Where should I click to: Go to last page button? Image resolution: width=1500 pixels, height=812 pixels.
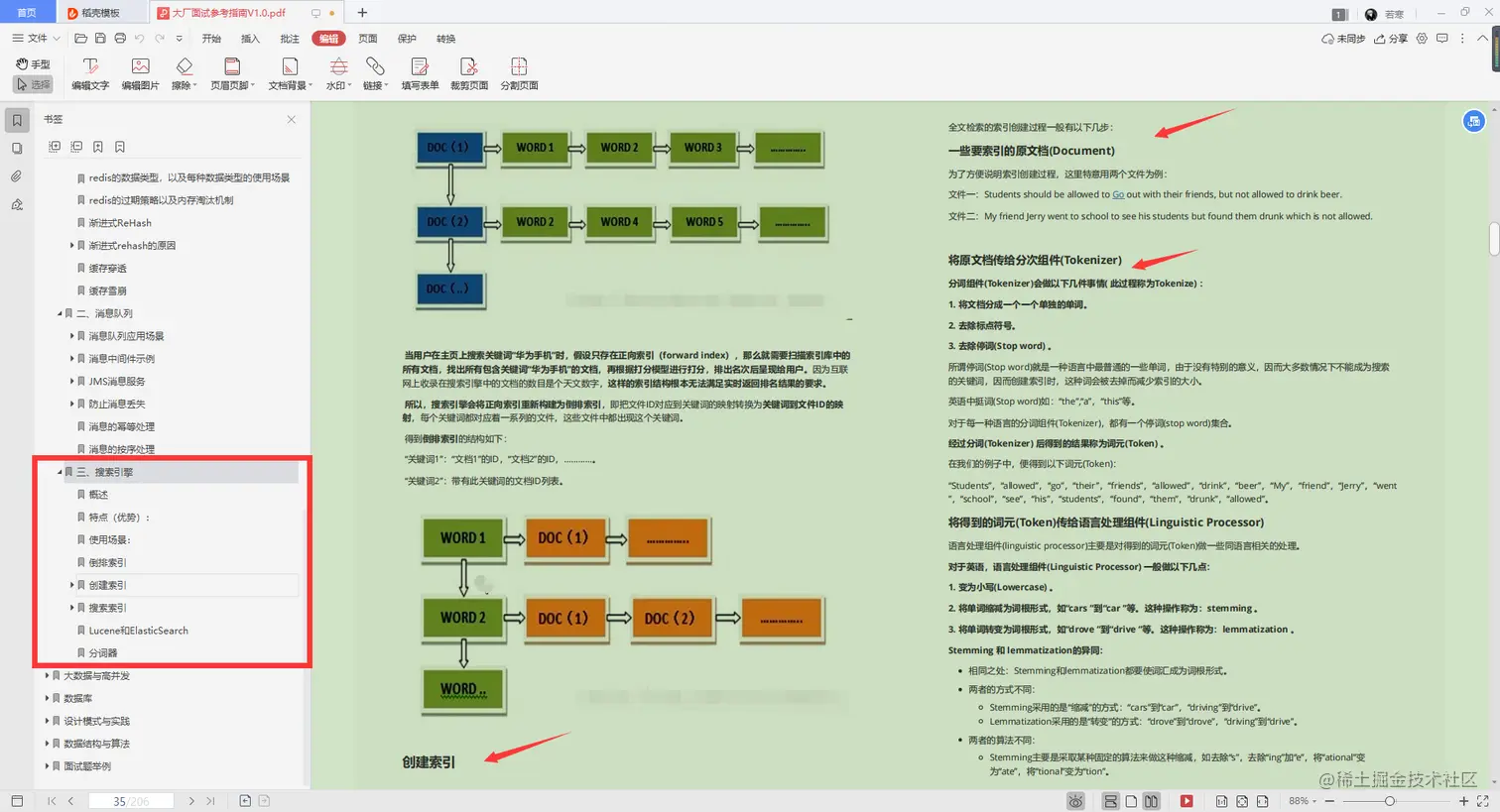[x=210, y=801]
